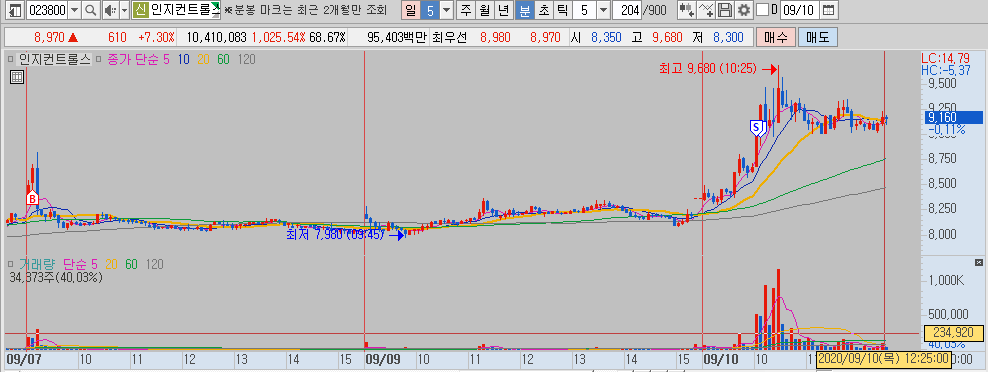The width and height of the screenshot is (988, 372).
Task: Click the open price 8,350 after 시
Action: click(x=606, y=37)
